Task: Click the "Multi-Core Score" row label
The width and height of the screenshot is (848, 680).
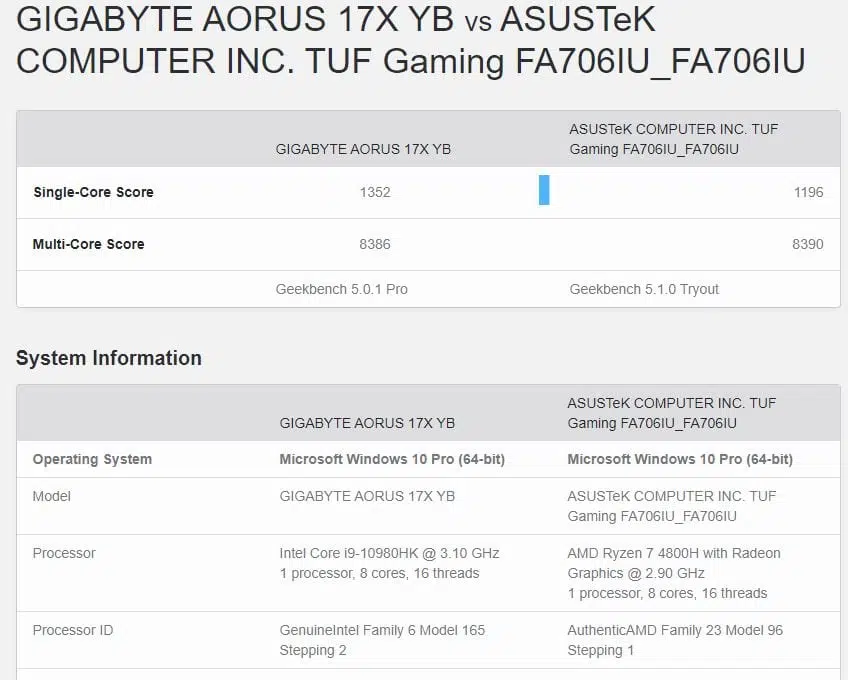Action: point(89,244)
